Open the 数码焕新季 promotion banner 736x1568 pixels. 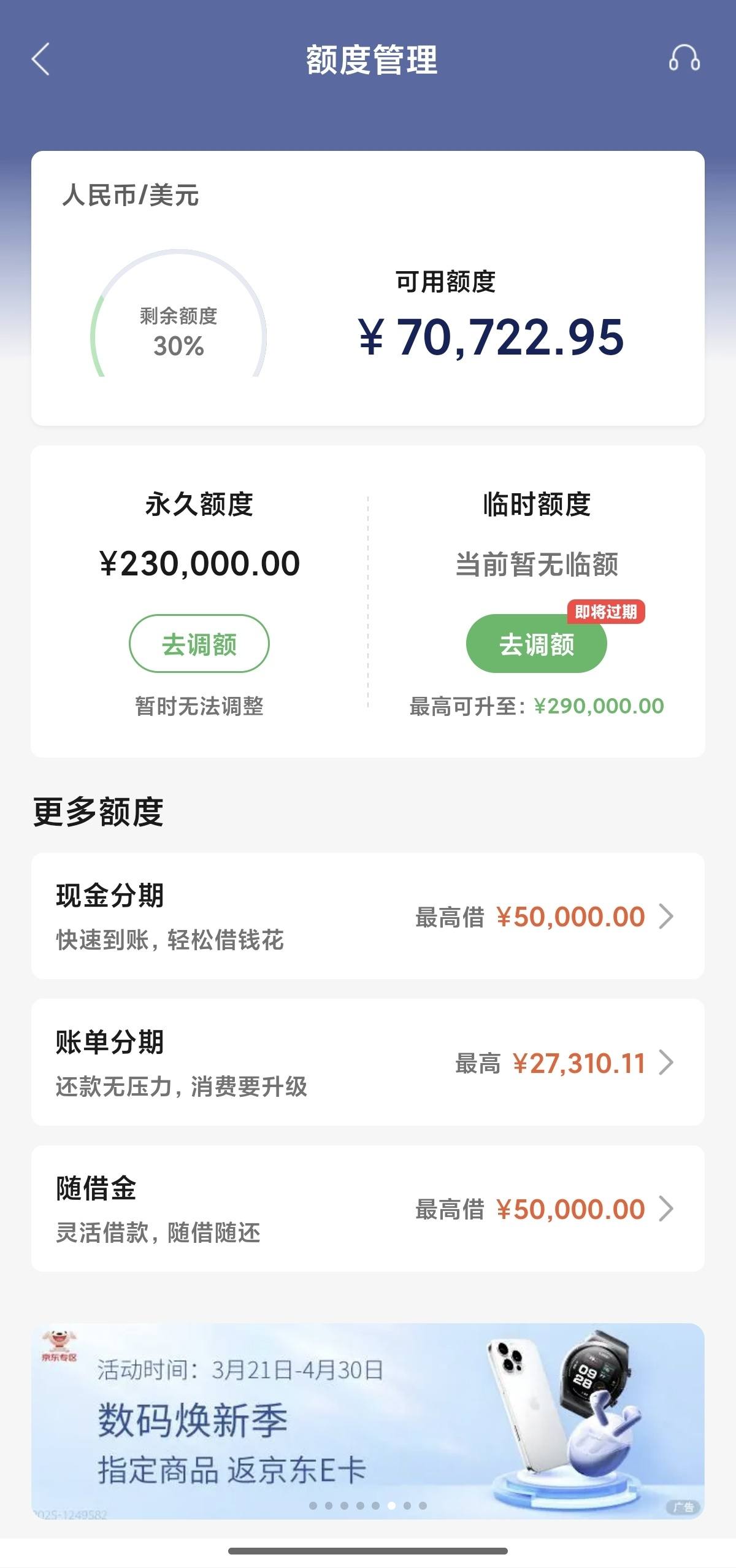(x=368, y=1420)
